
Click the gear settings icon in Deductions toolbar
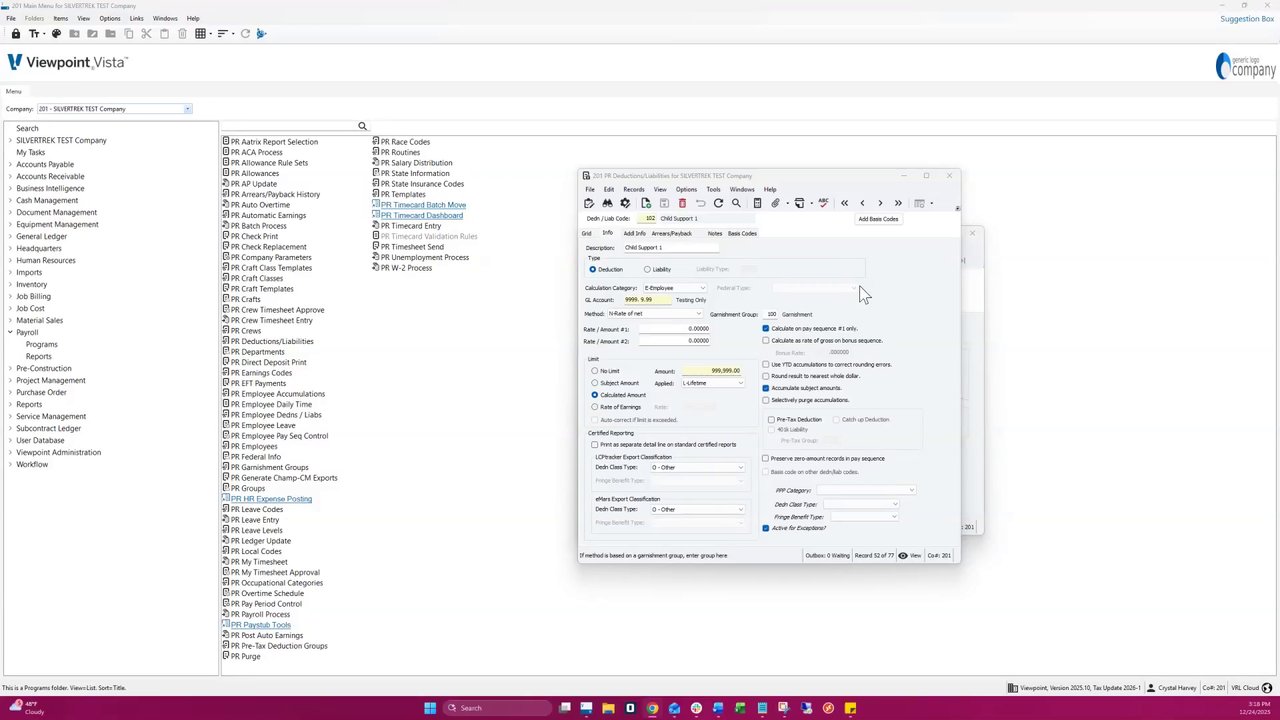click(626, 203)
